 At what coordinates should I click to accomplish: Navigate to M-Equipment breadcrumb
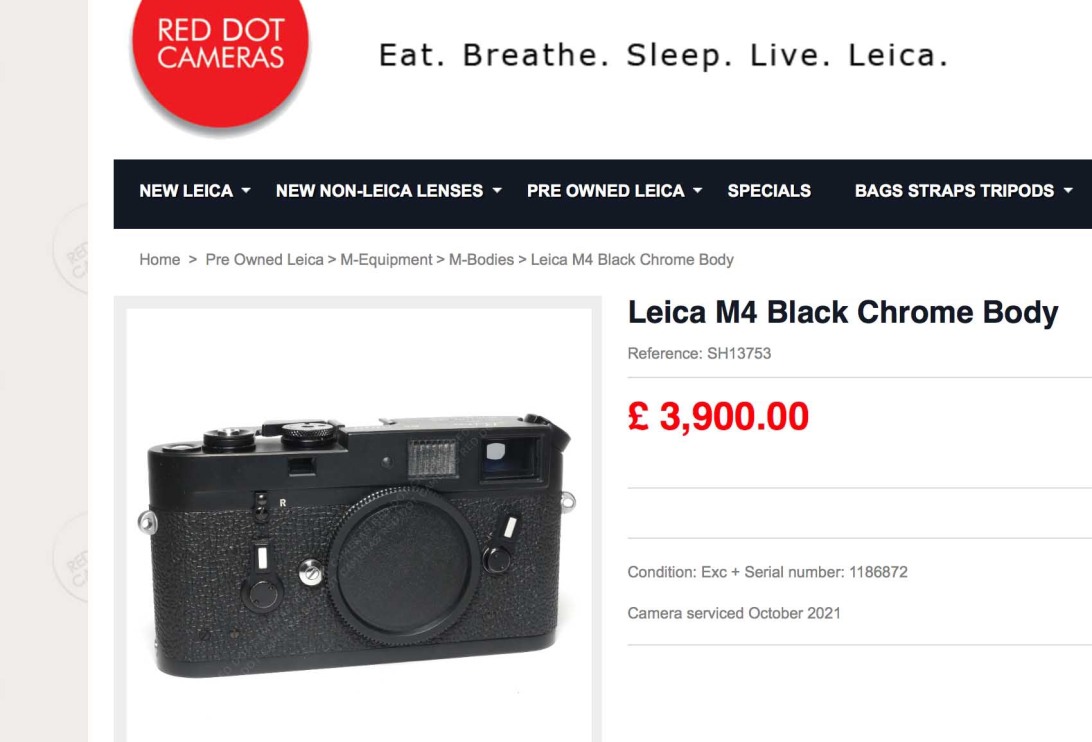(x=386, y=260)
